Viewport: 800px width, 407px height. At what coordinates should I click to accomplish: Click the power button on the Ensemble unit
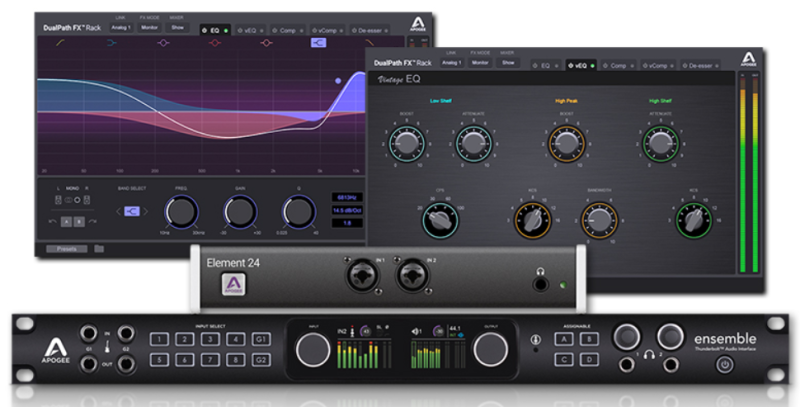pyautogui.click(x=726, y=365)
